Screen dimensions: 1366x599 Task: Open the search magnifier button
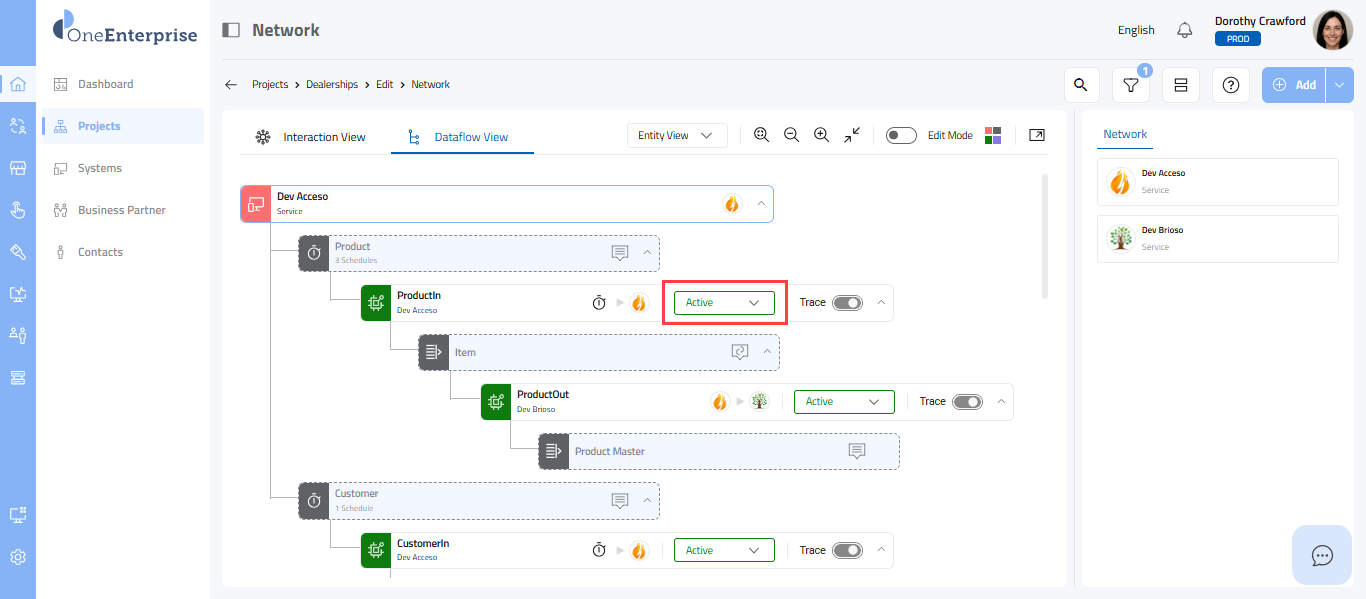point(1080,85)
